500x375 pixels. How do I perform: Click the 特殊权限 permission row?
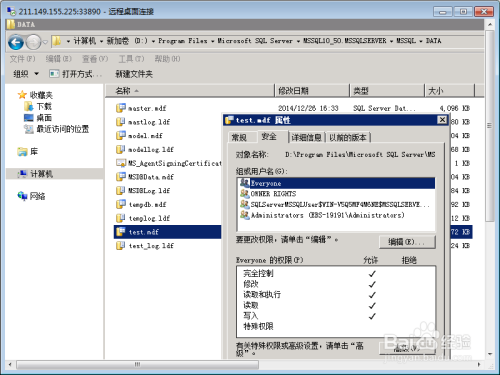(336, 326)
